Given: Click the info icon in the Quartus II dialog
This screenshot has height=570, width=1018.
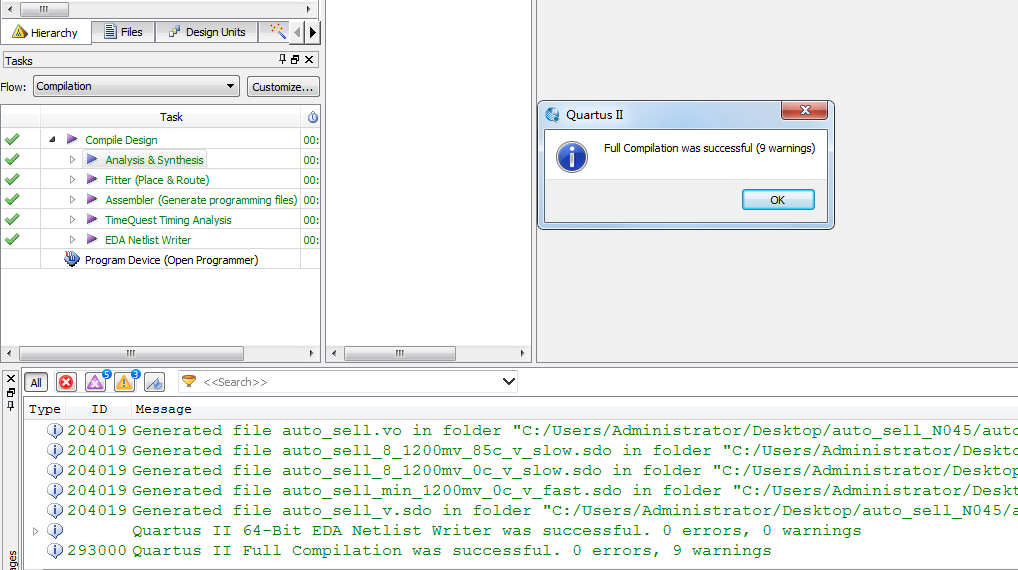Looking at the screenshot, I should (x=572, y=156).
